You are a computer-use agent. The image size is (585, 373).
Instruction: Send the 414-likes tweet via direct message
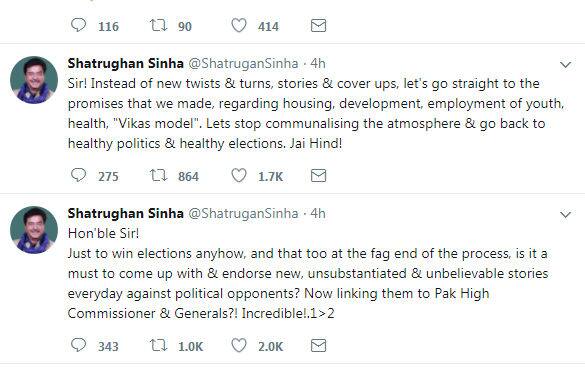tap(318, 25)
